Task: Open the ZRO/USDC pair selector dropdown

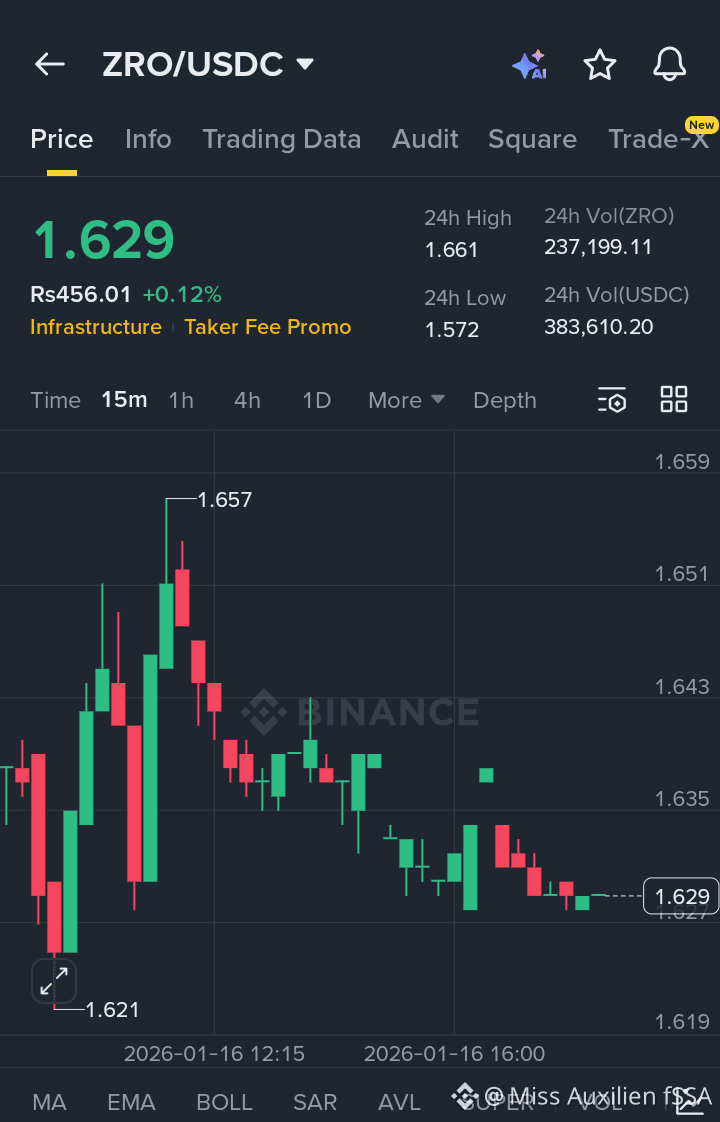Action: (x=208, y=64)
